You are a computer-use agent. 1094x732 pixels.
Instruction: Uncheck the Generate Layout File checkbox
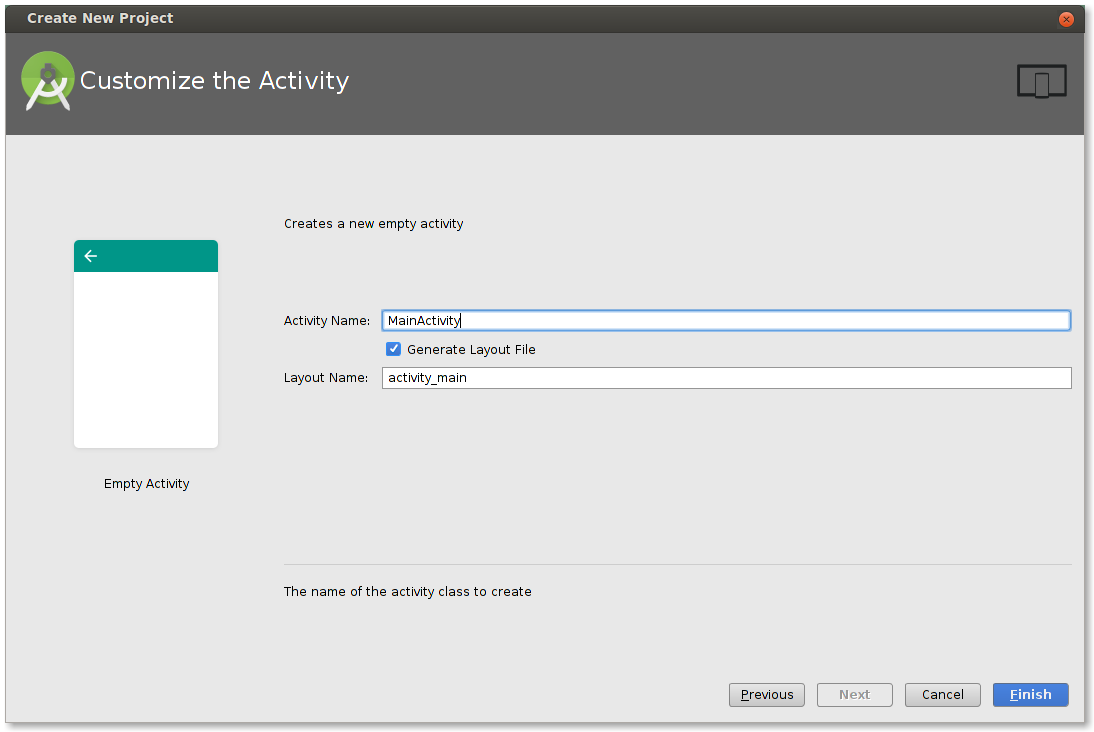click(x=394, y=349)
